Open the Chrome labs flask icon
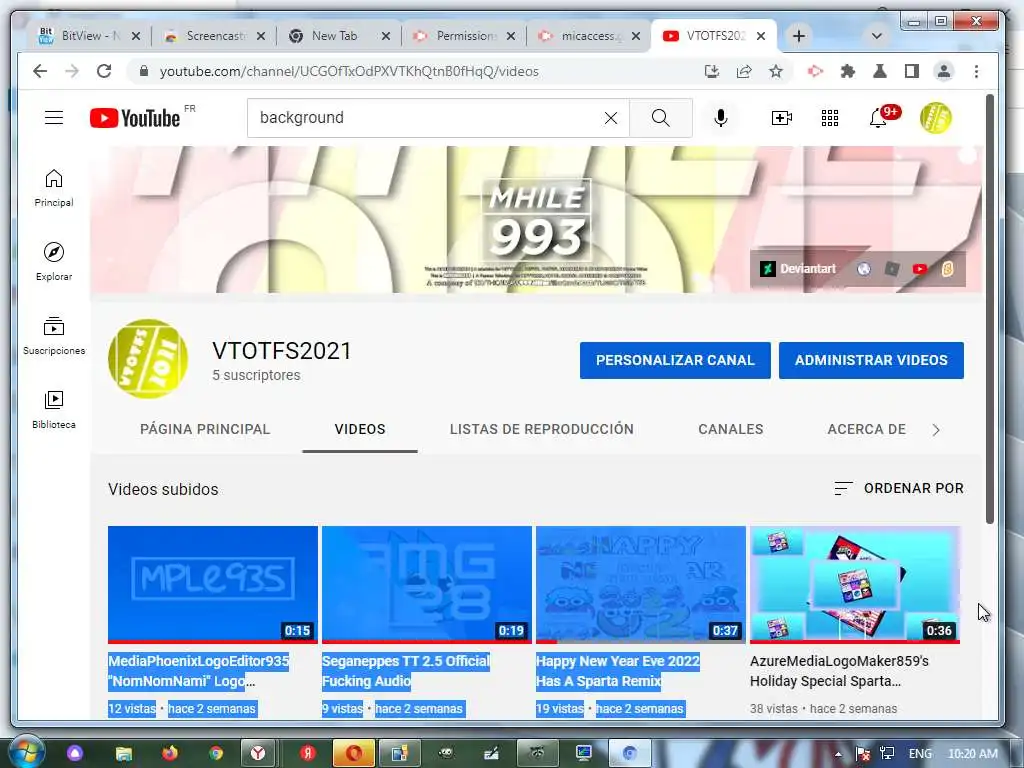Image resolution: width=1024 pixels, height=768 pixels. [880, 71]
